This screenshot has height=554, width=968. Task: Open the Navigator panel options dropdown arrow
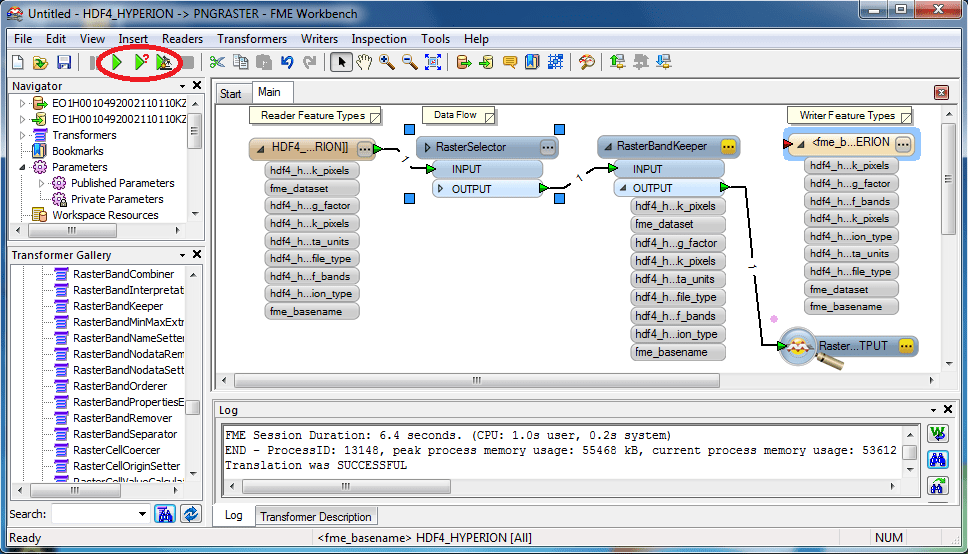click(x=183, y=86)
